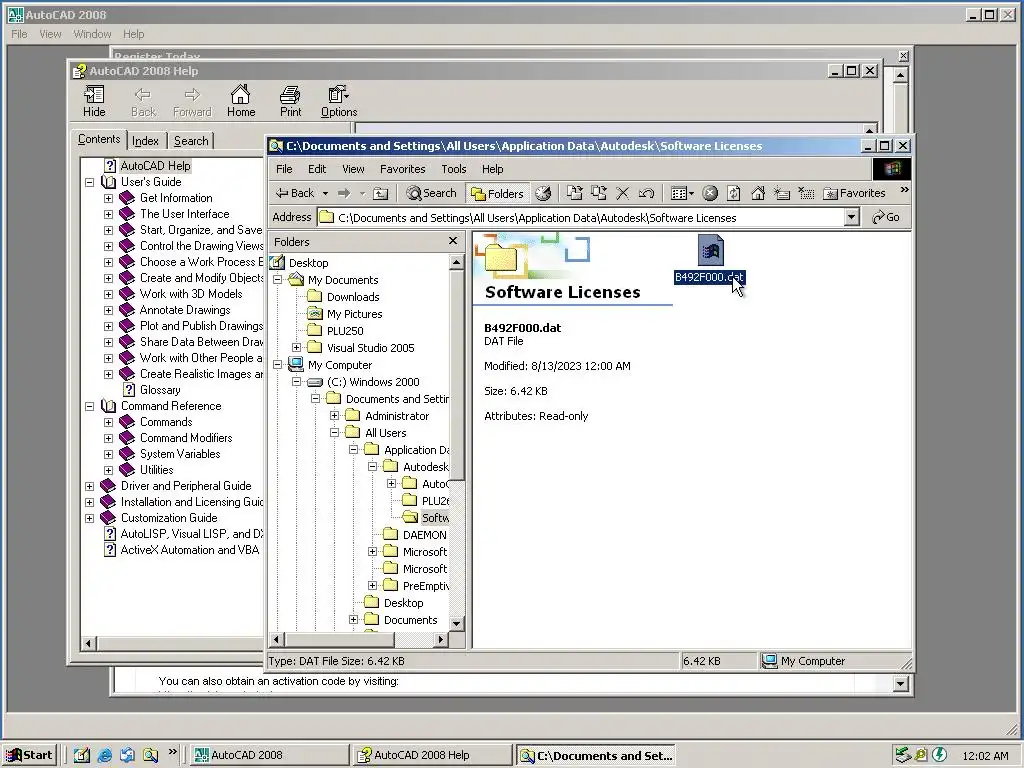Click the Register Today window's down scroll arrow
Image resolution: width=1024 pixels, height=768 pixels.
[901, 684]
